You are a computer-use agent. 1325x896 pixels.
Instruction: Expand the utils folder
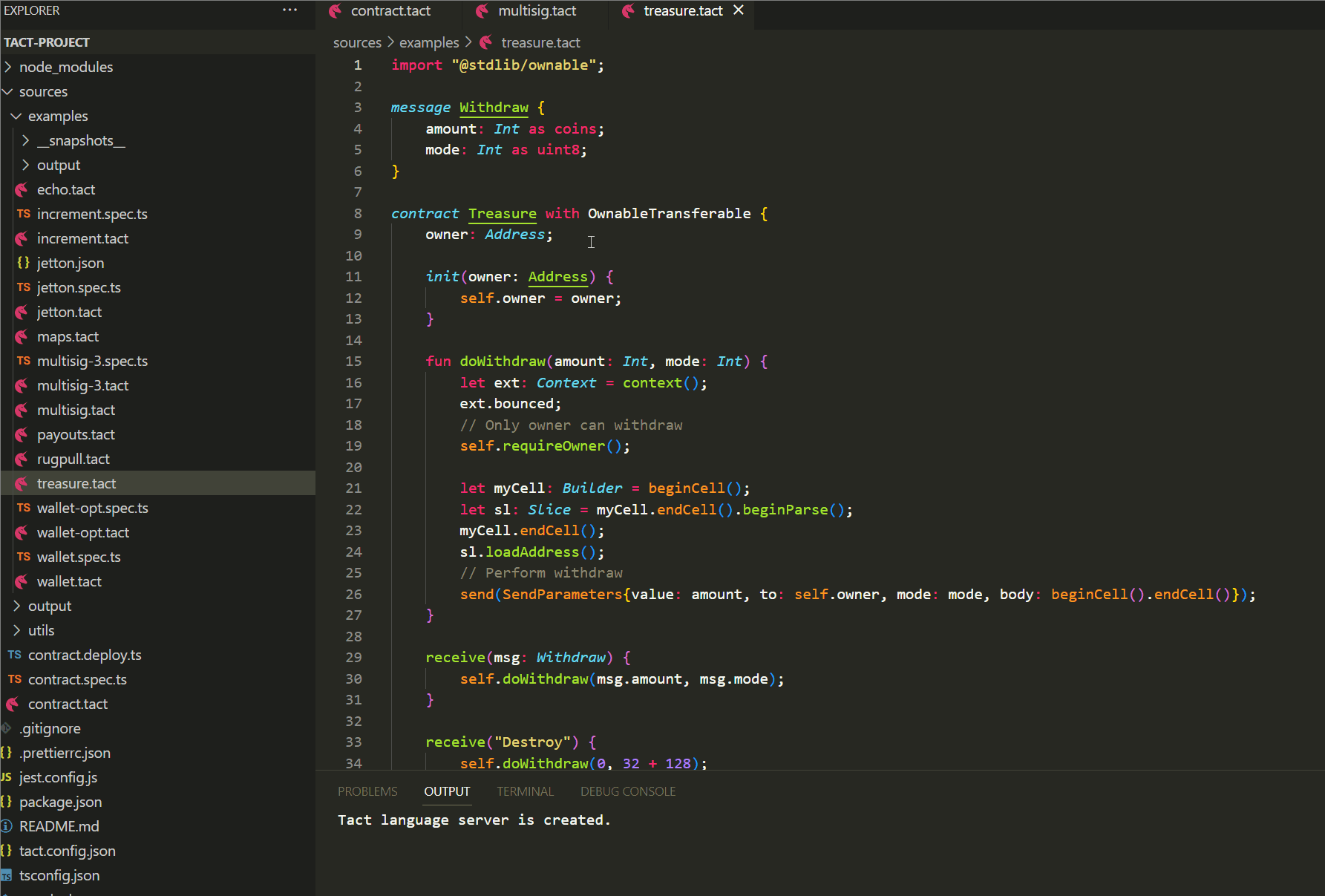[16, 630]
